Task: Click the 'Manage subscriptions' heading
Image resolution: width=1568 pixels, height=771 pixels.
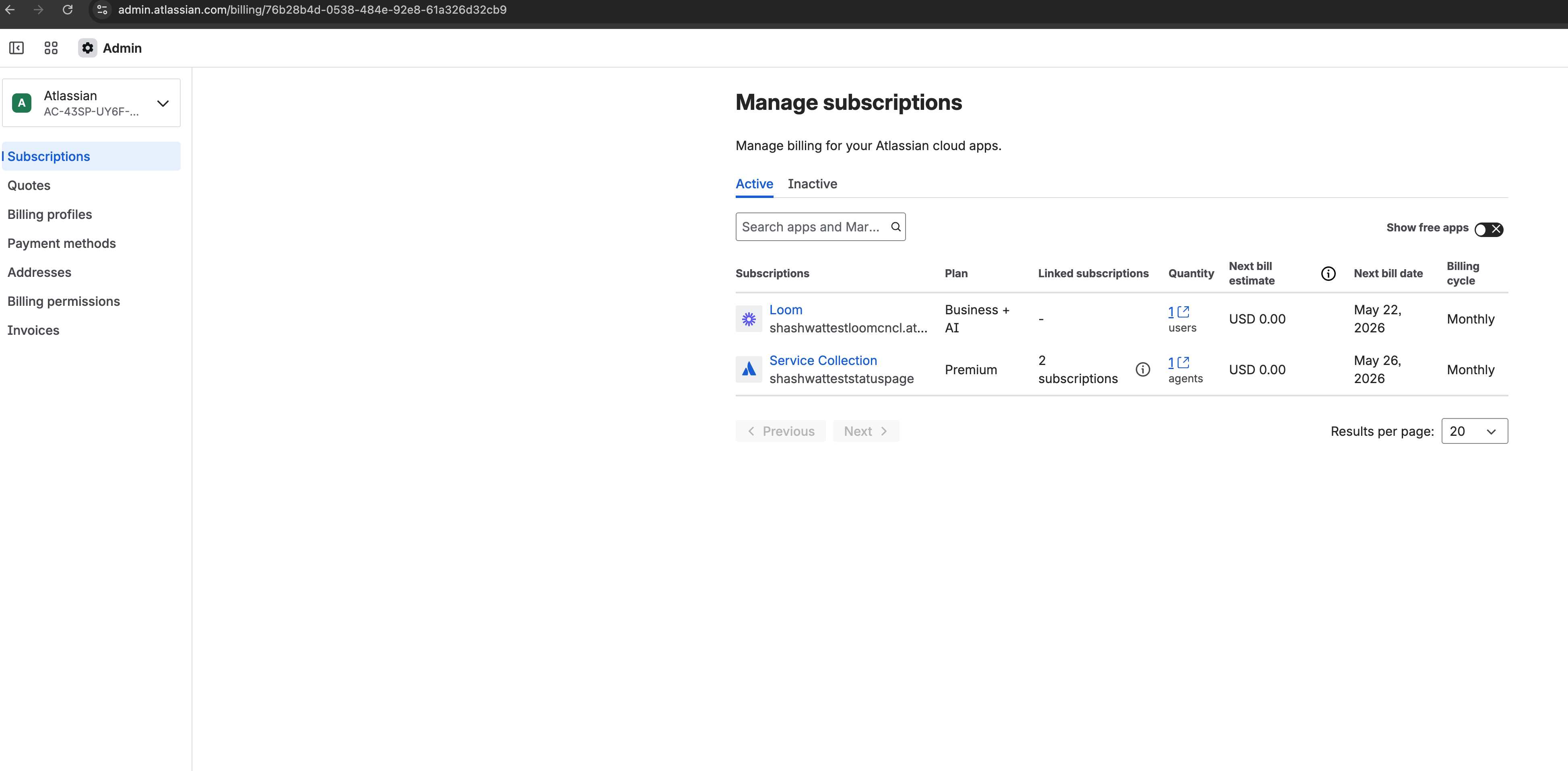Action: [x=848, y=102]
